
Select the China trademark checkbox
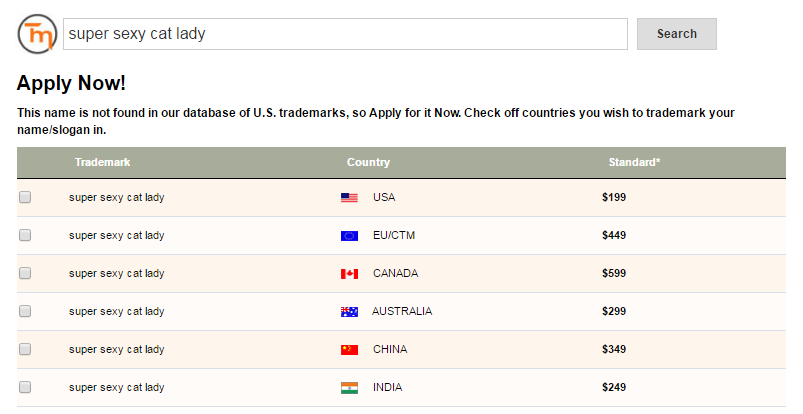pyautogui.click(x=25, y=349)
